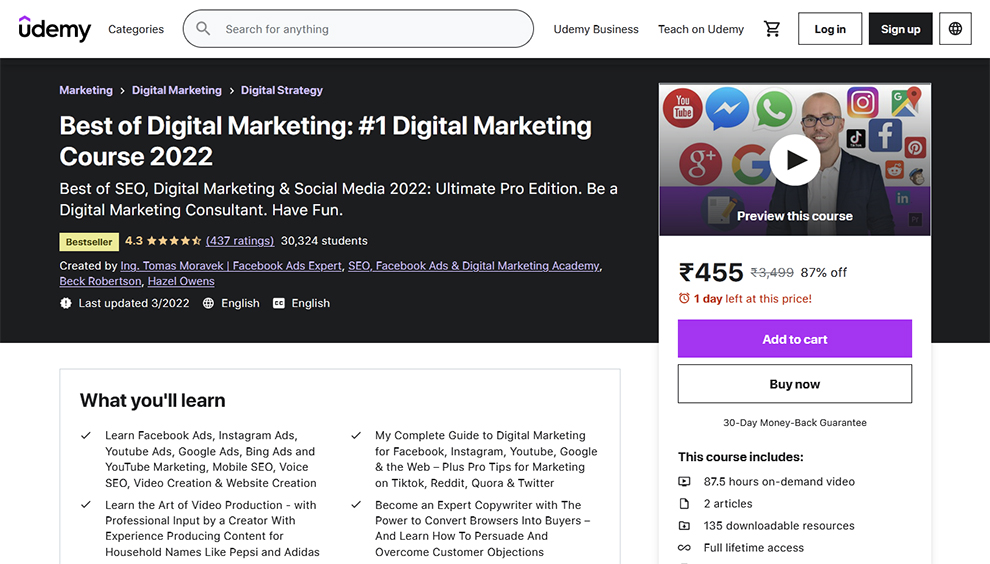The image size is (990, 564).
Task: Click the Google+ icon in preview thumbnail
Action: (x=700, y=163)
